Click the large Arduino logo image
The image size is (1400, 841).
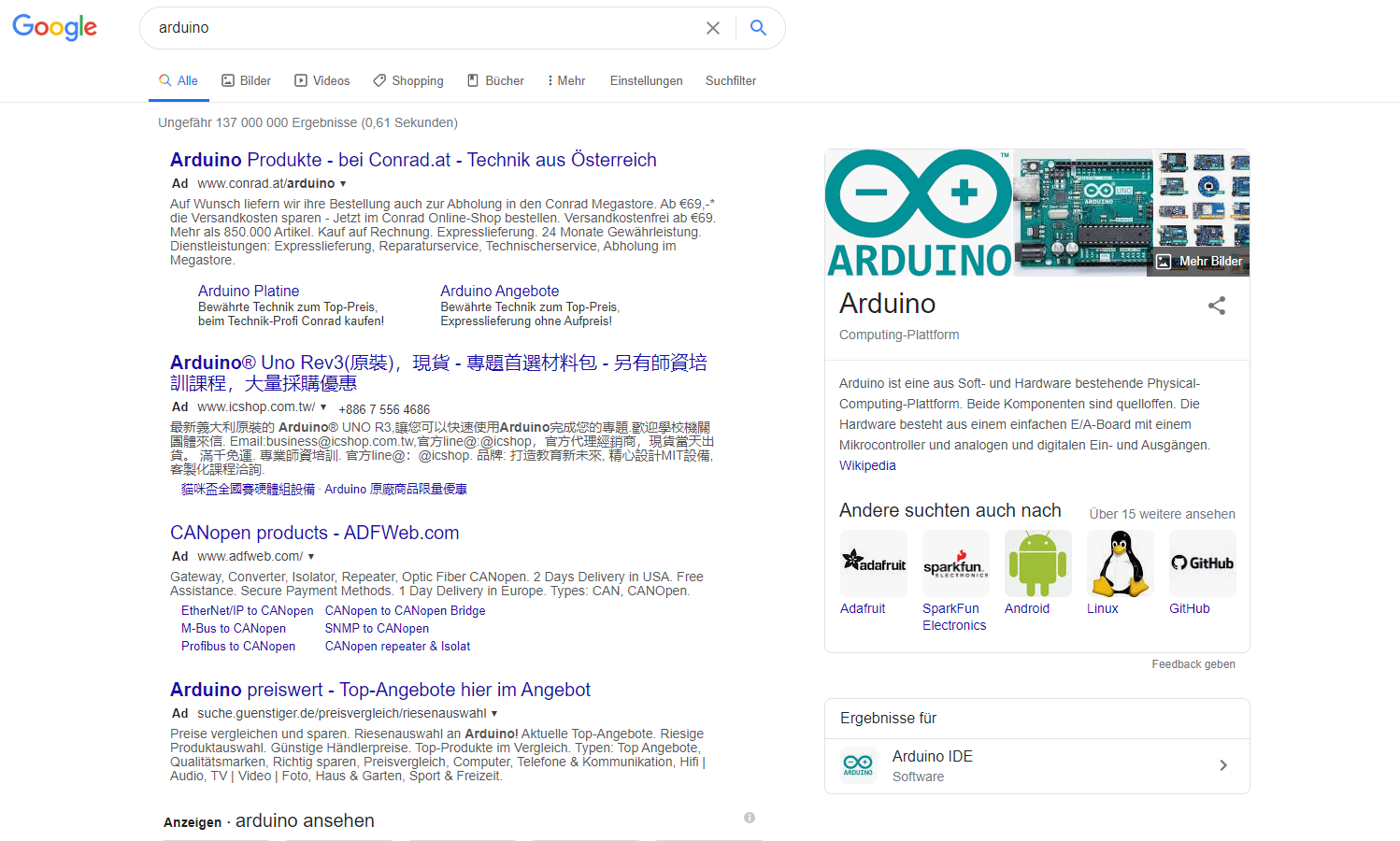pyautogui.click(x=919, y=213)
